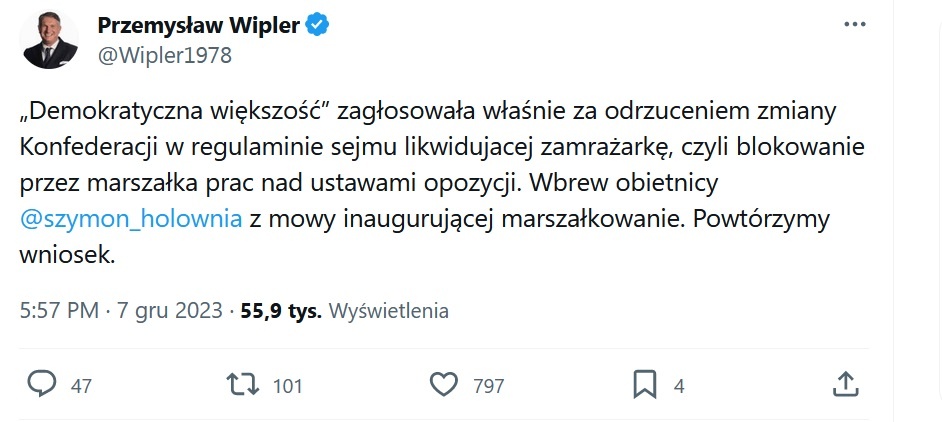Like the tweet with the heart icon
This screenshot has height=422, width=942.
[444, 385]
